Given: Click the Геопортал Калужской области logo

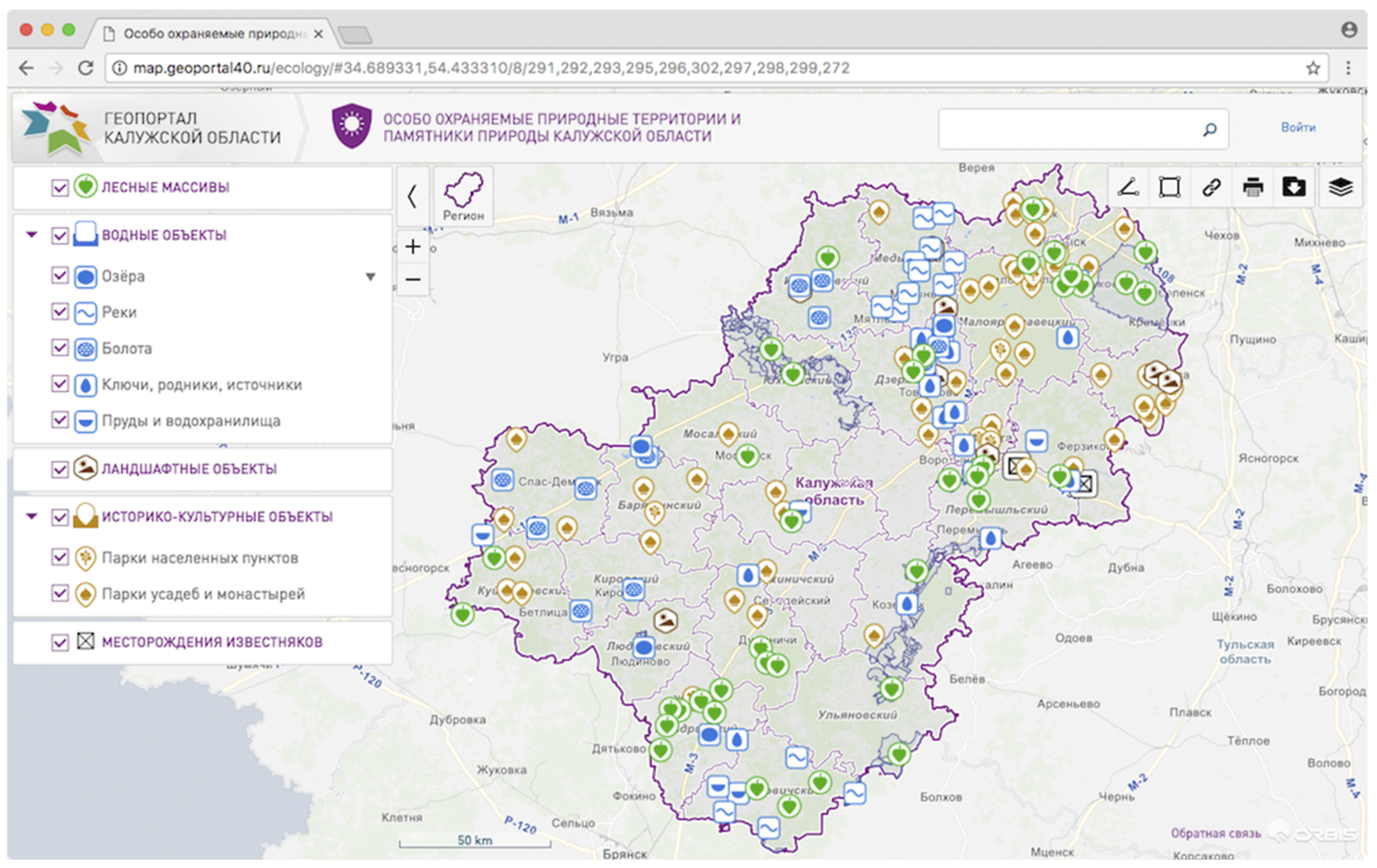Looking at the screenshot, I should tap(151, 128).
